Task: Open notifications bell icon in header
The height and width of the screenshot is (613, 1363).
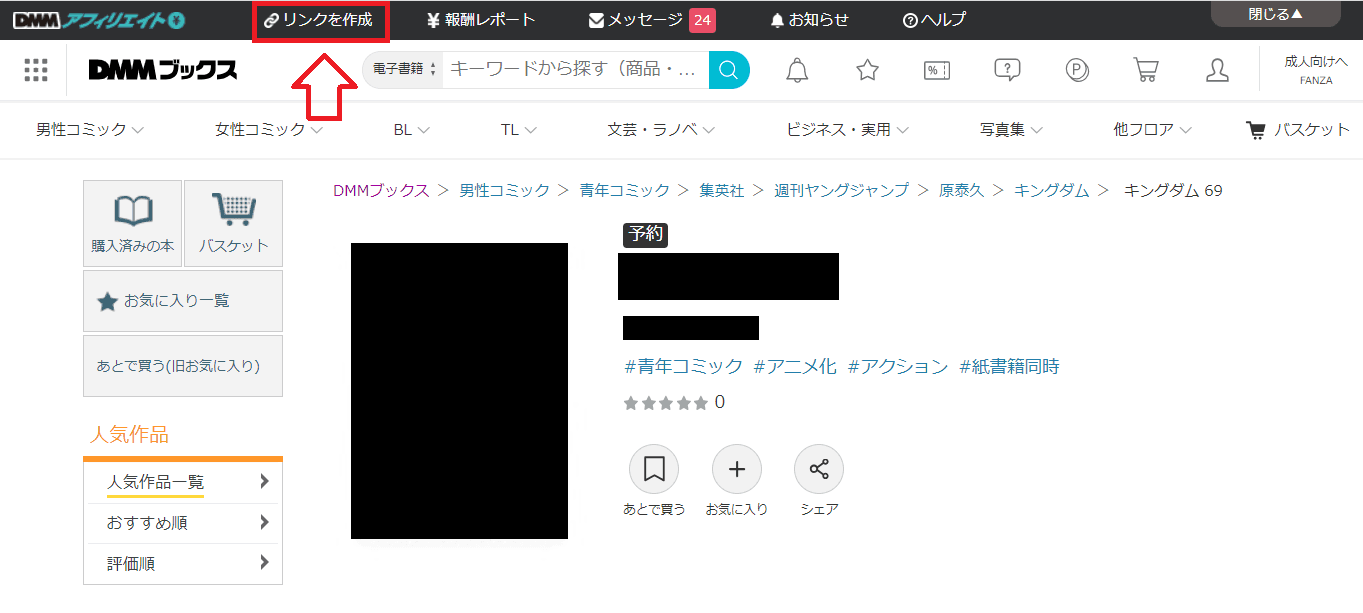Action: [797, 70]
